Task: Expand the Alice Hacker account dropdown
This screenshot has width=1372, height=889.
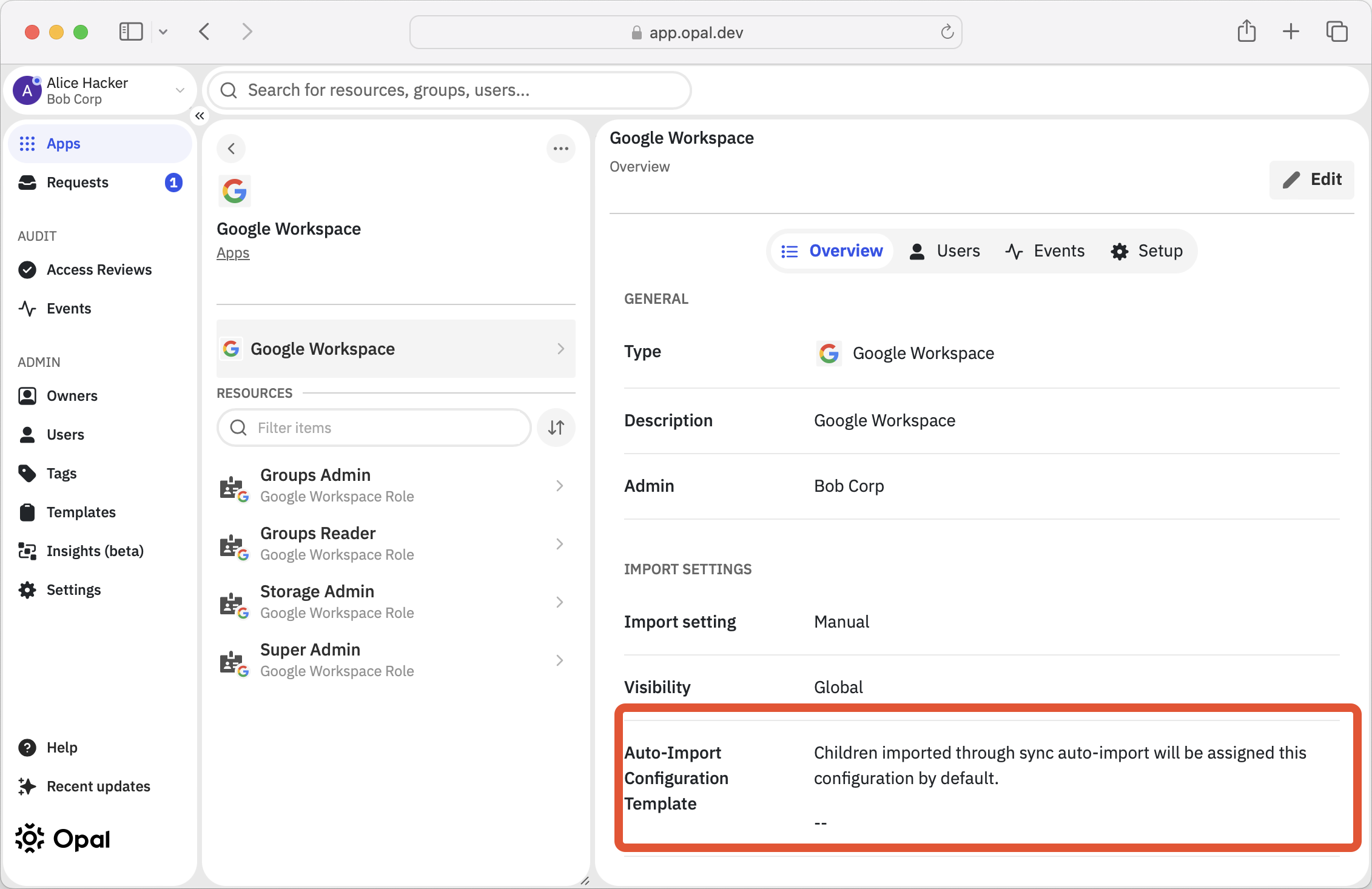Action: (180, 90)
